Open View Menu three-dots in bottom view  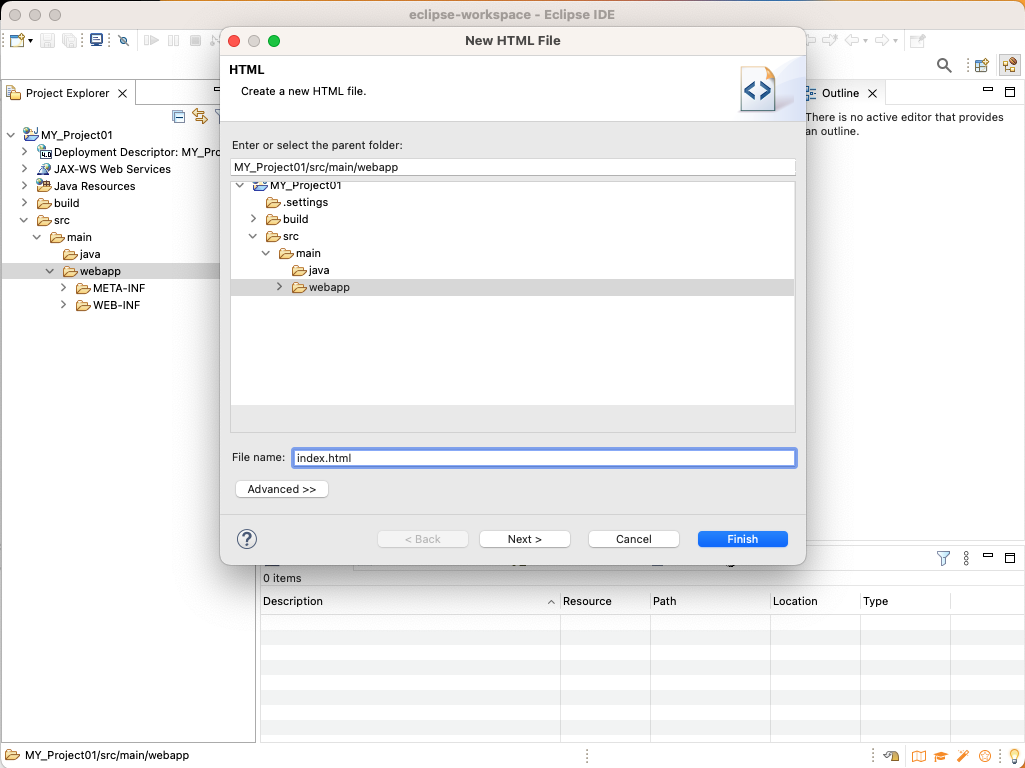point(966,558)
